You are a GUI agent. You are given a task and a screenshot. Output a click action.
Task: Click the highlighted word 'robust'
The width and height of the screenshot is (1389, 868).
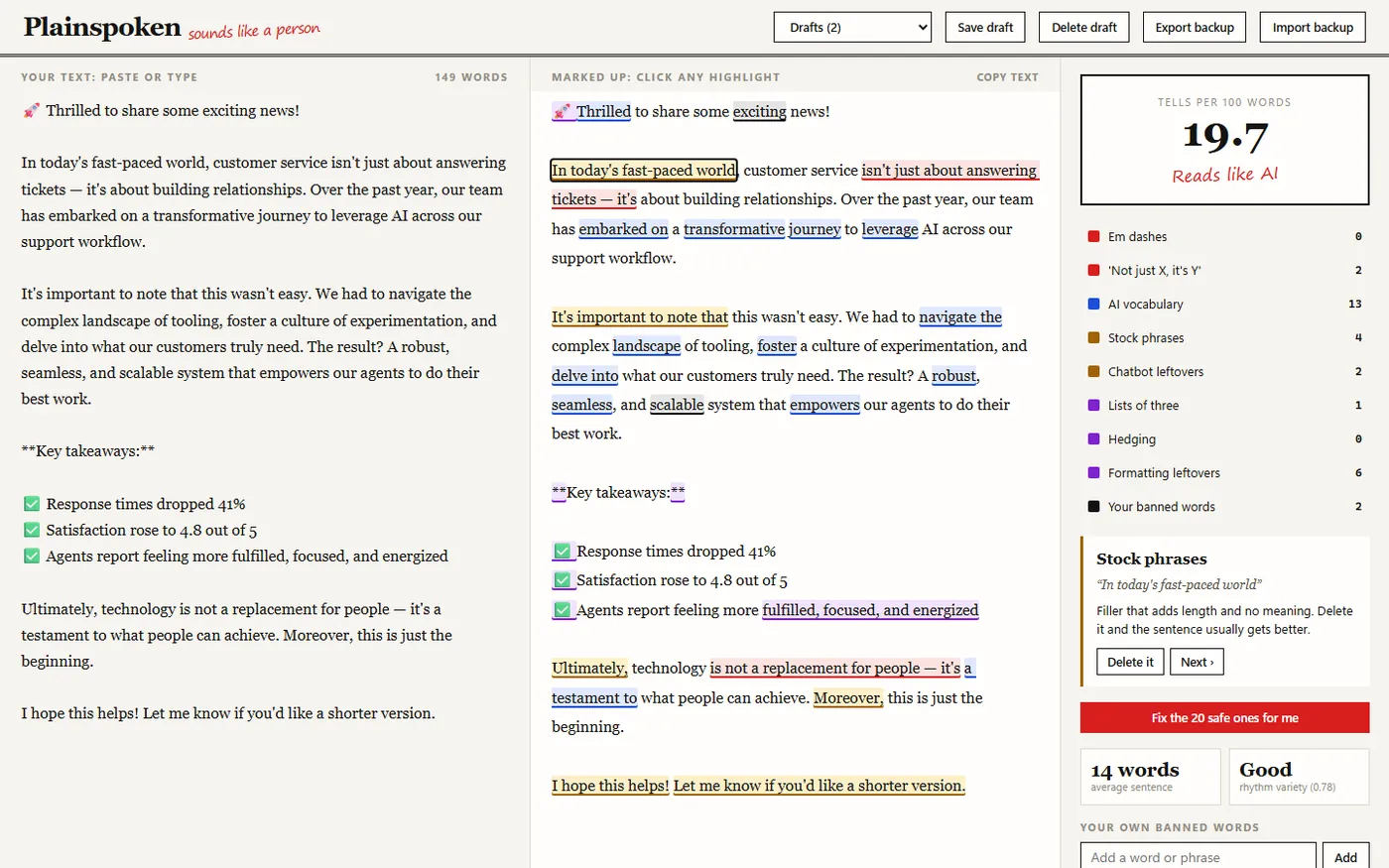point(954,375)
